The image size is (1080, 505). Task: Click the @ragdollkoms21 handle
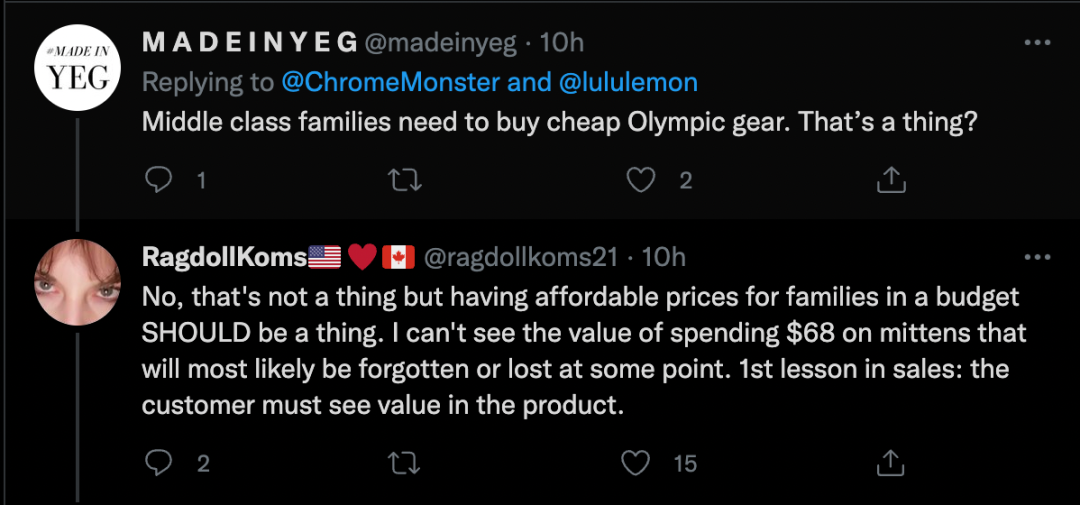point(522,257)
